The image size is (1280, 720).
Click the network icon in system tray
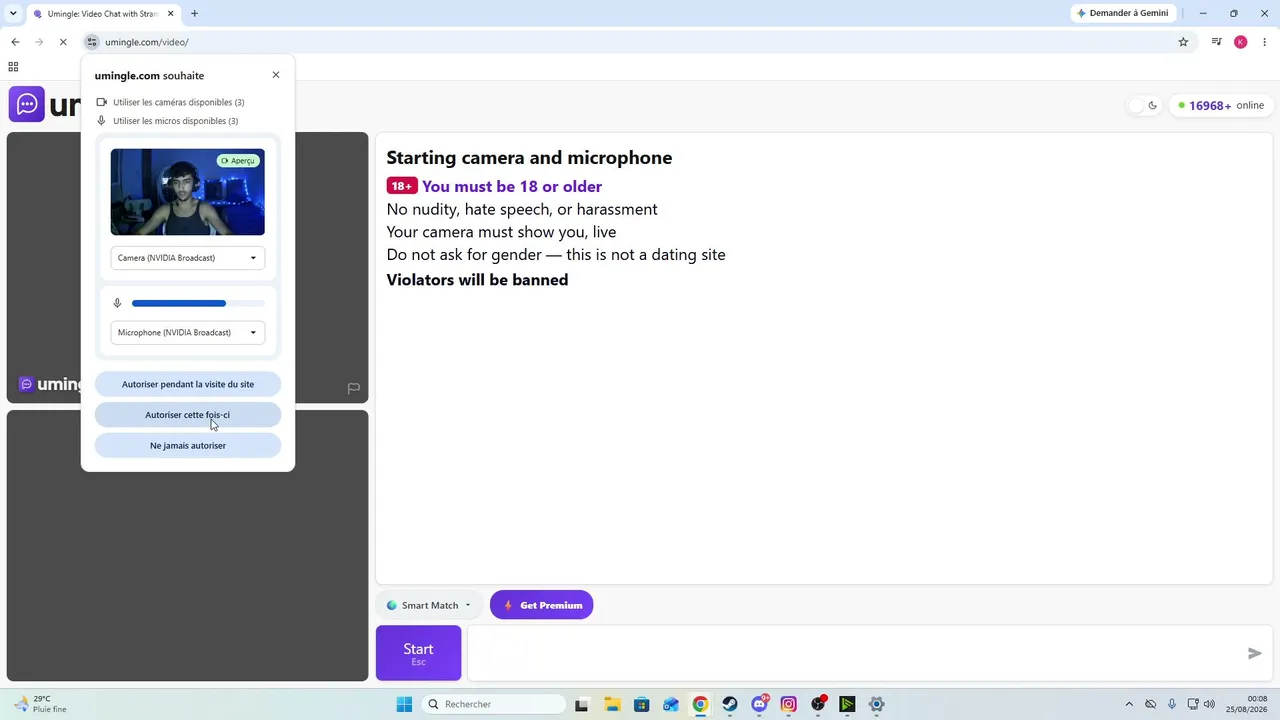point(1193,704)
